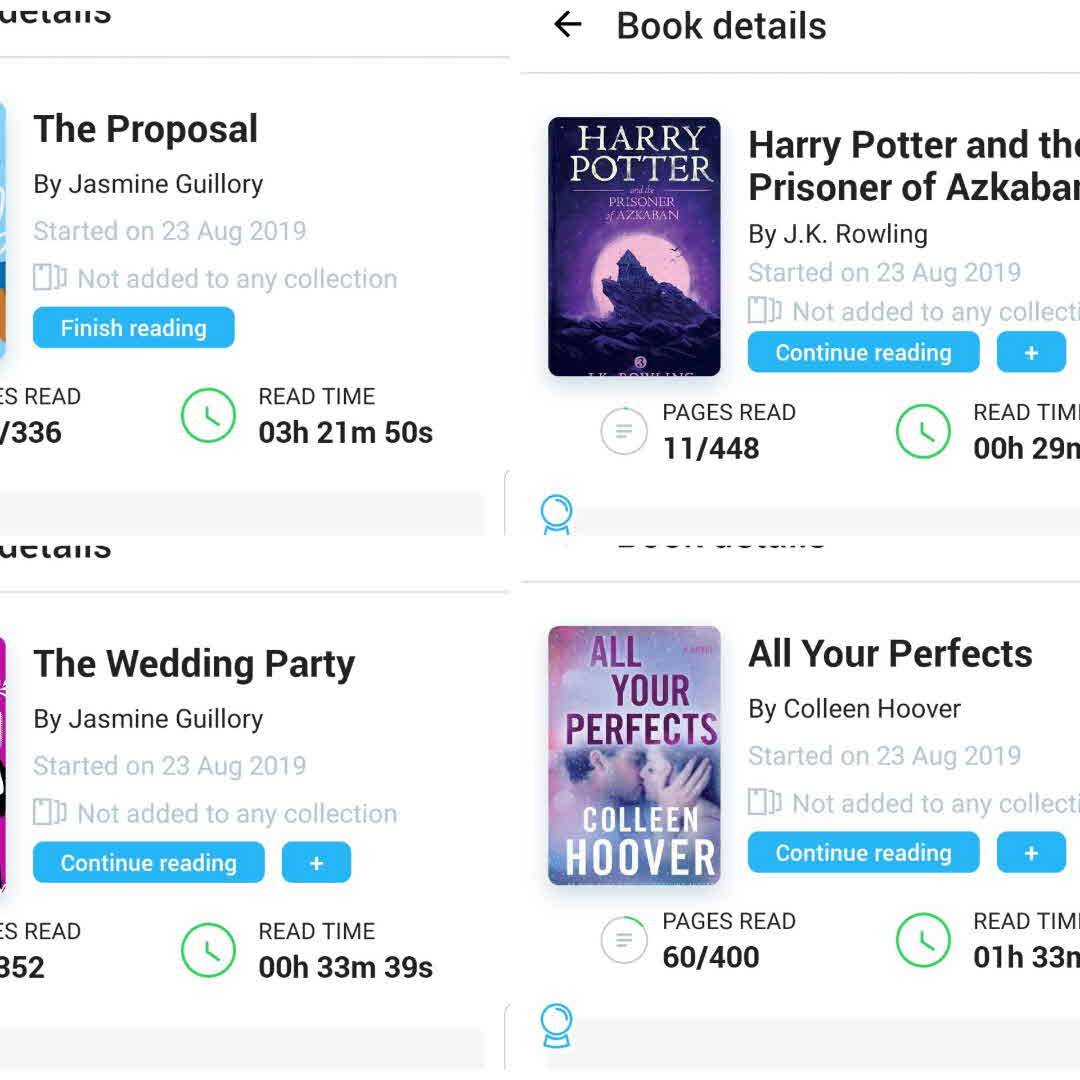Open the All Your Perfects cover thumbnail

coord(634,755)
